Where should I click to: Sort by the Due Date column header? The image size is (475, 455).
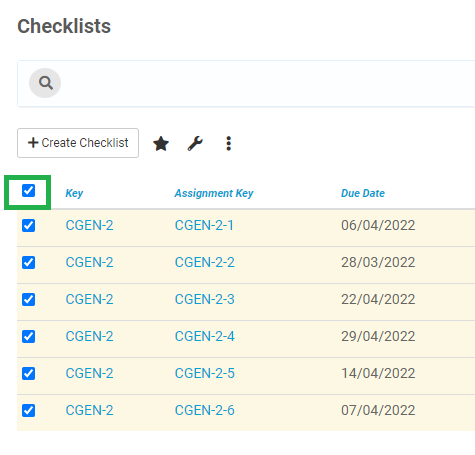[x=363, y=193]
